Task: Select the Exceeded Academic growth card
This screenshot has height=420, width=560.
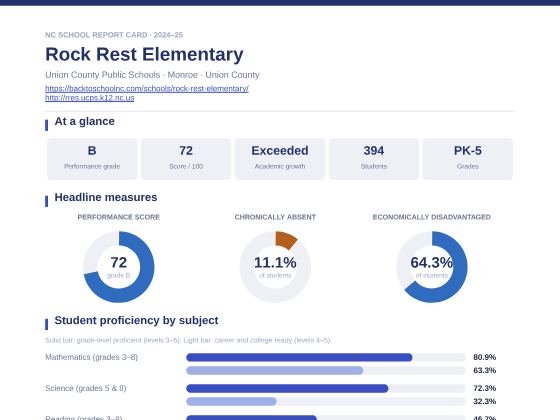Action: (x=280, y=159)
